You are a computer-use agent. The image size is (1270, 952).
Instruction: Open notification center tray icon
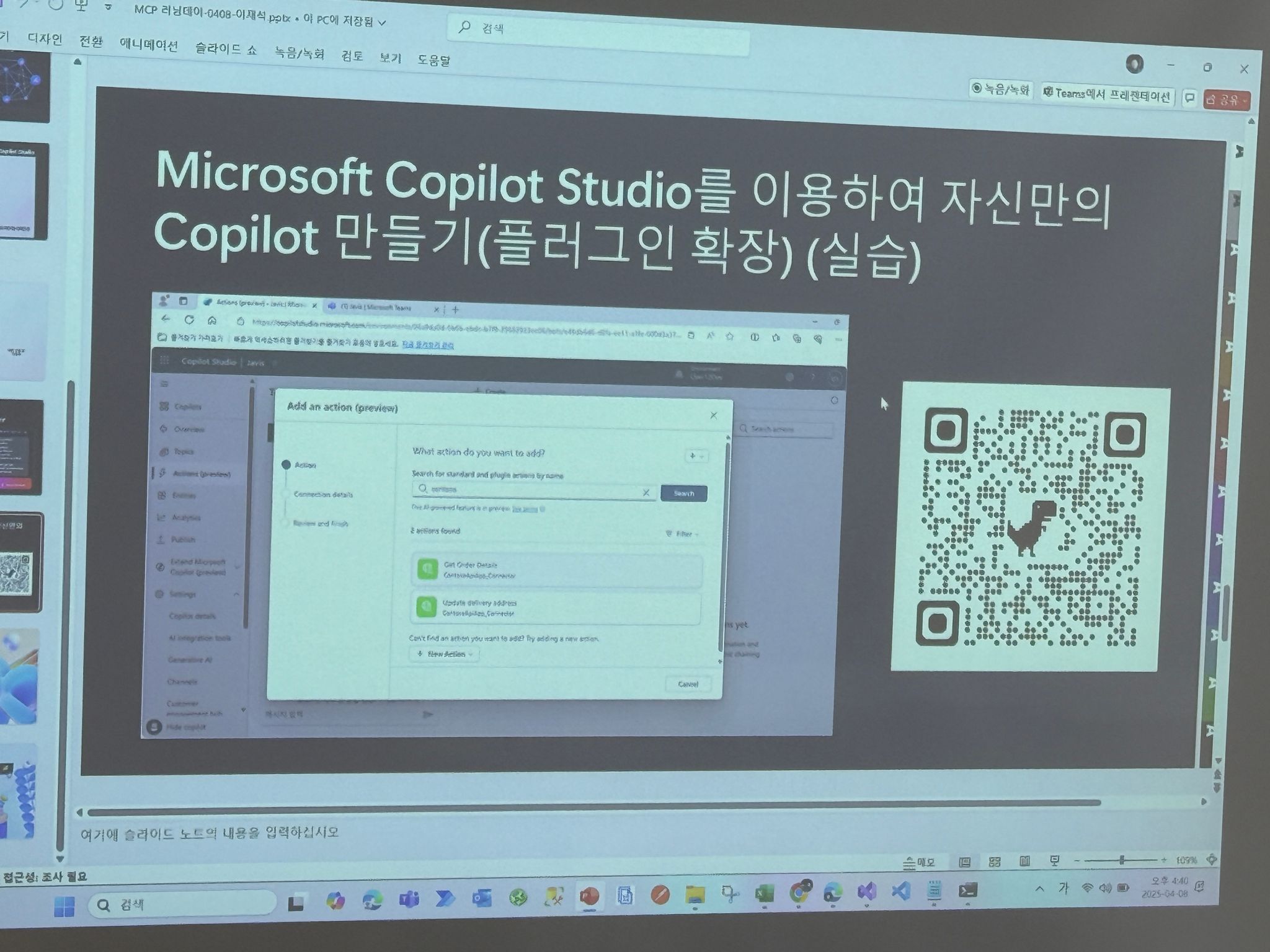pos(1199,886)
